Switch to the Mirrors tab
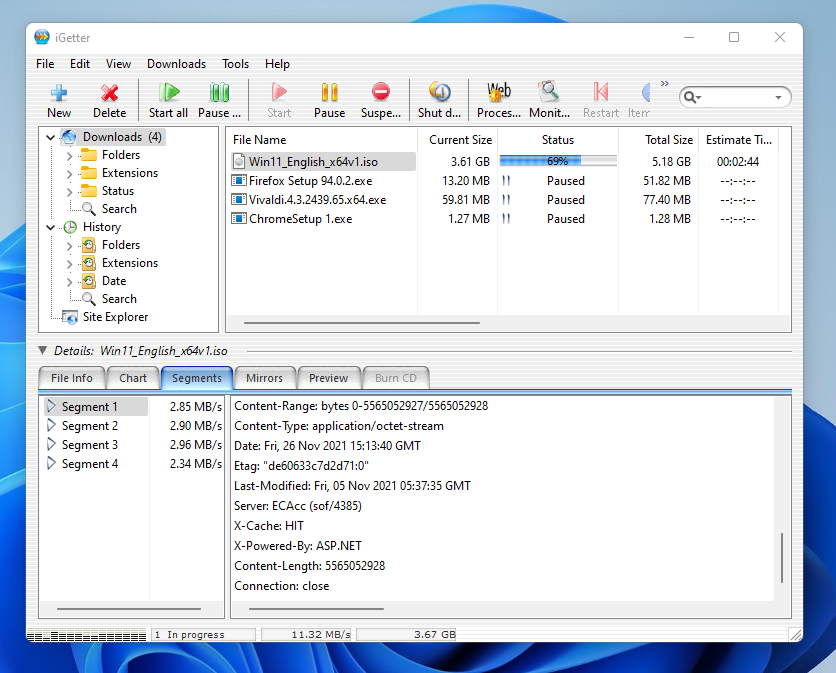 265,378
